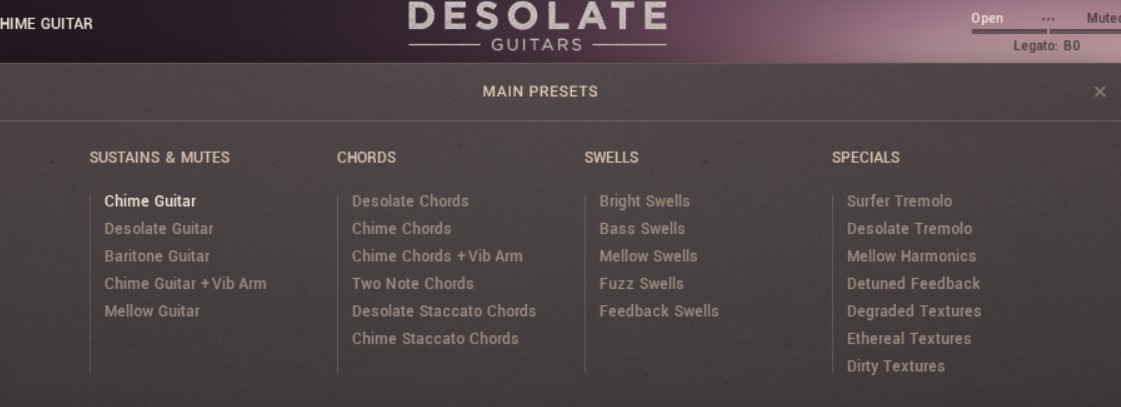The width and height of the screenshot is (1121, 407).
Task: Select the Detuned Feedback preset
Action: coord(913,284)
